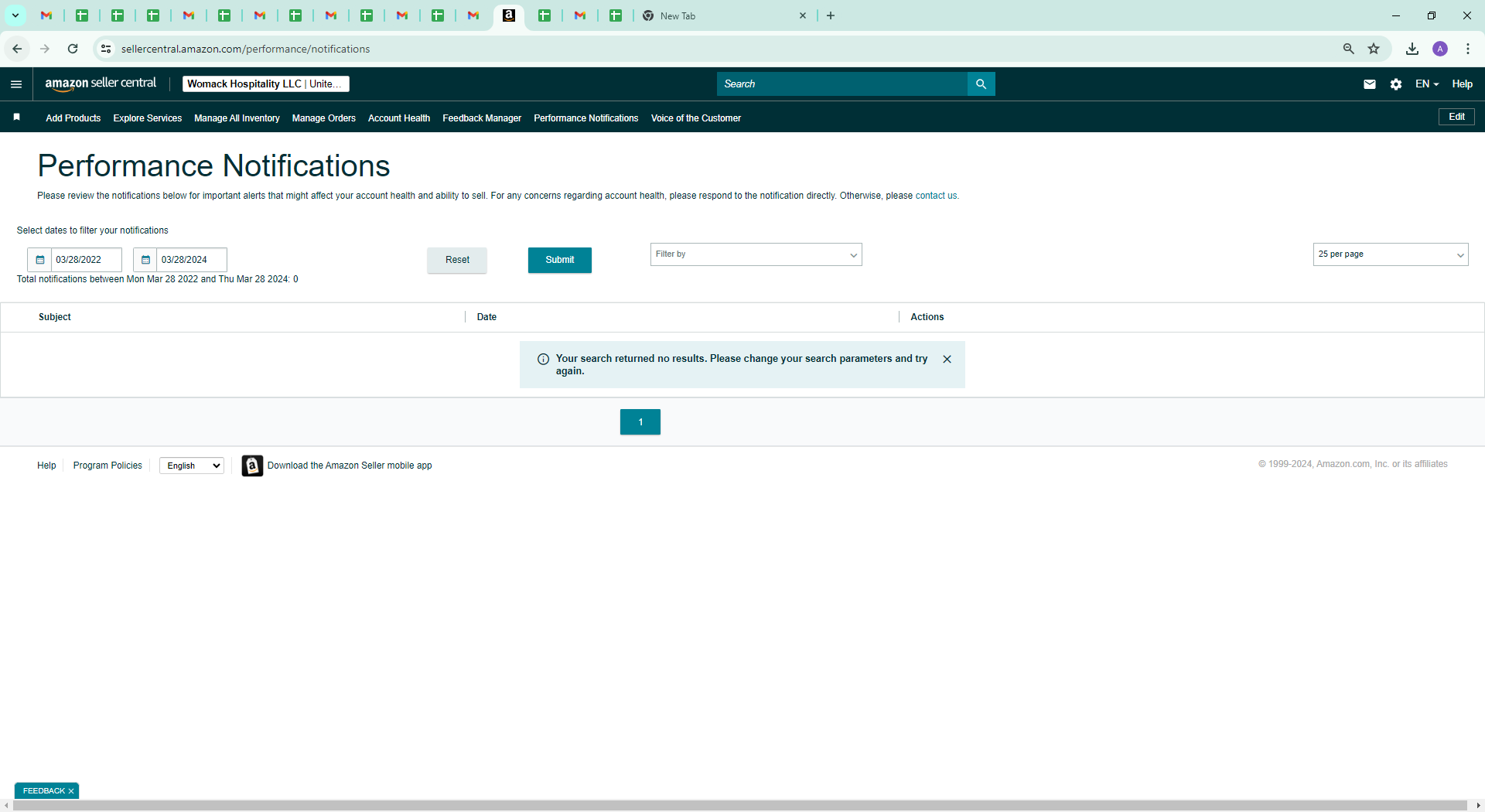
Task: Edit the start date field 03/28/2022
Action: click(87, 260)
